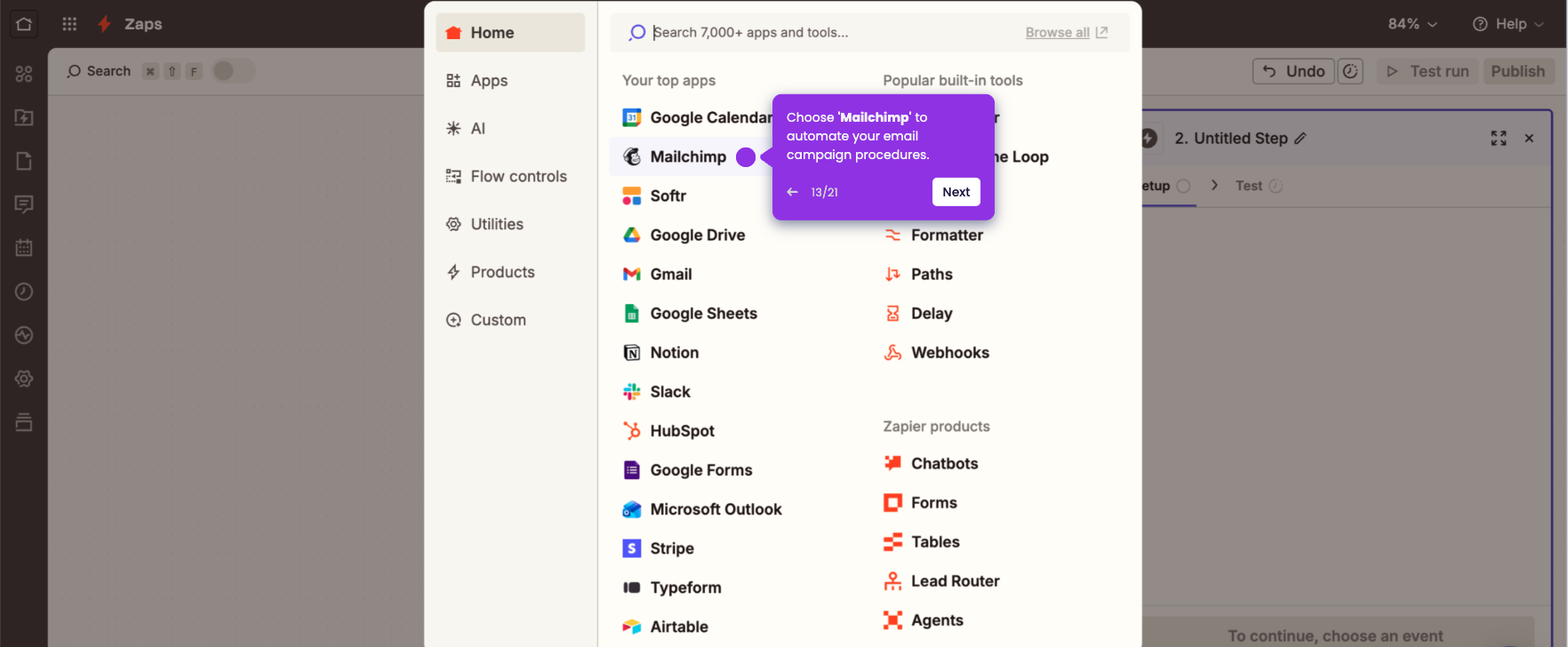Image resolution: width=1568 pixels, height=647 pixels.
Task: Select the Notion app icon
Action: coord(632,353)
